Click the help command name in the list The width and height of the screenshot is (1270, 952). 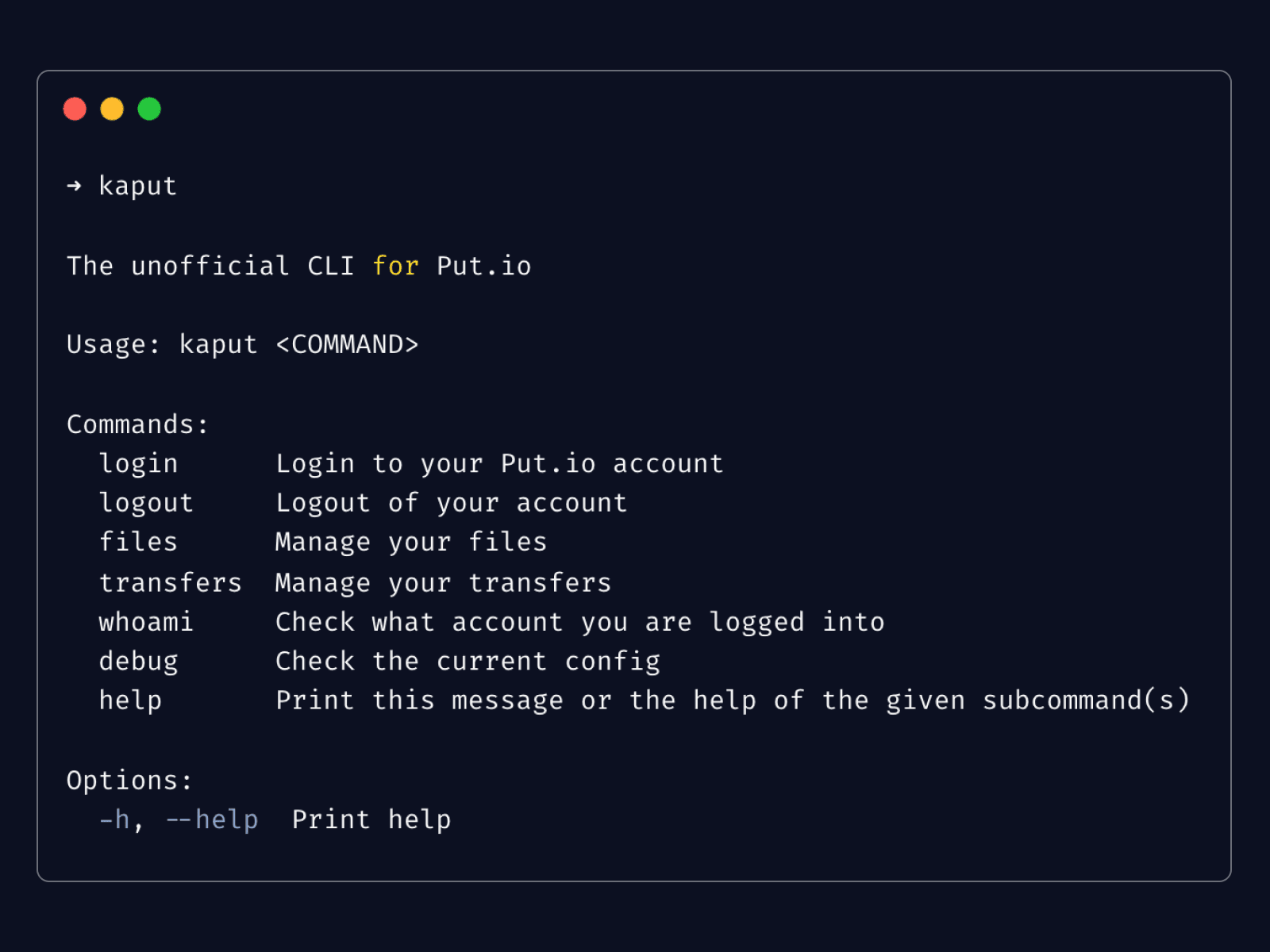[130, 701]
